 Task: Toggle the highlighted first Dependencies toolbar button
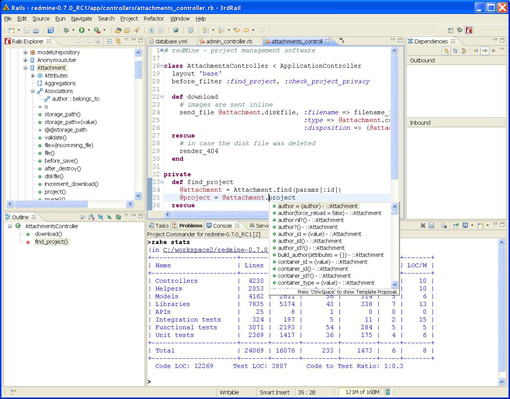coord(446,51)
